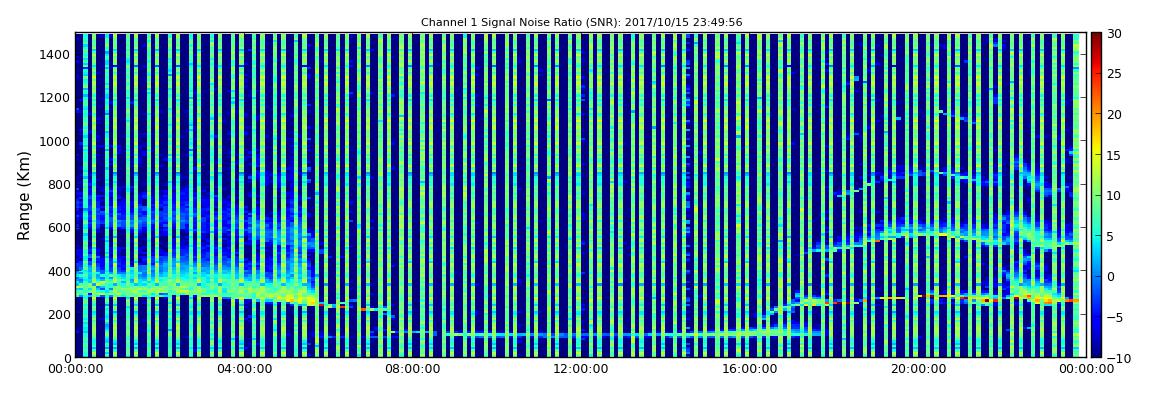The height and width of the screenshot is (407, 1150).
Task: Click the 200 tick on Range axis
Action: coord(59,315)
